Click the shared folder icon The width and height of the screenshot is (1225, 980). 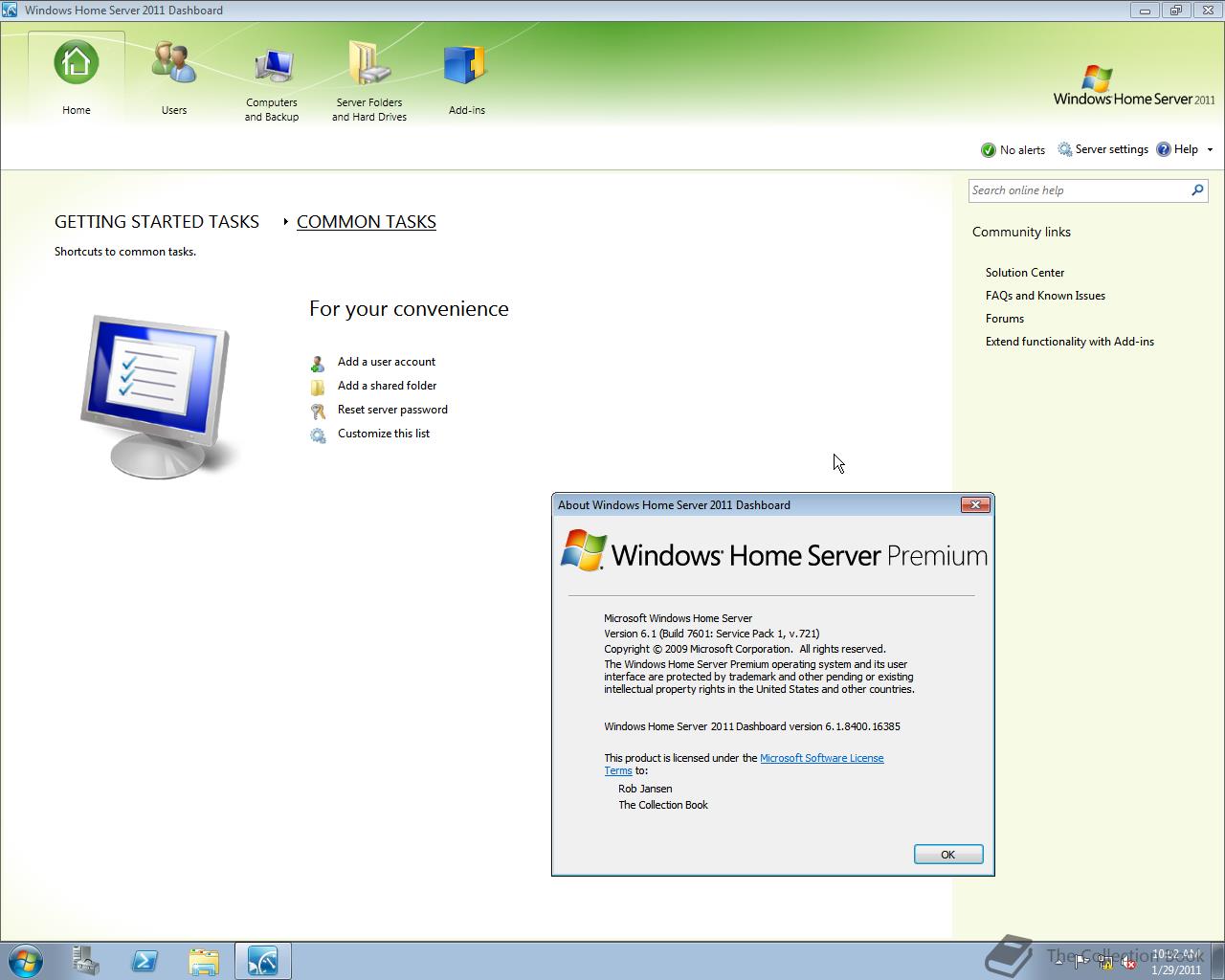coord(318,388)
